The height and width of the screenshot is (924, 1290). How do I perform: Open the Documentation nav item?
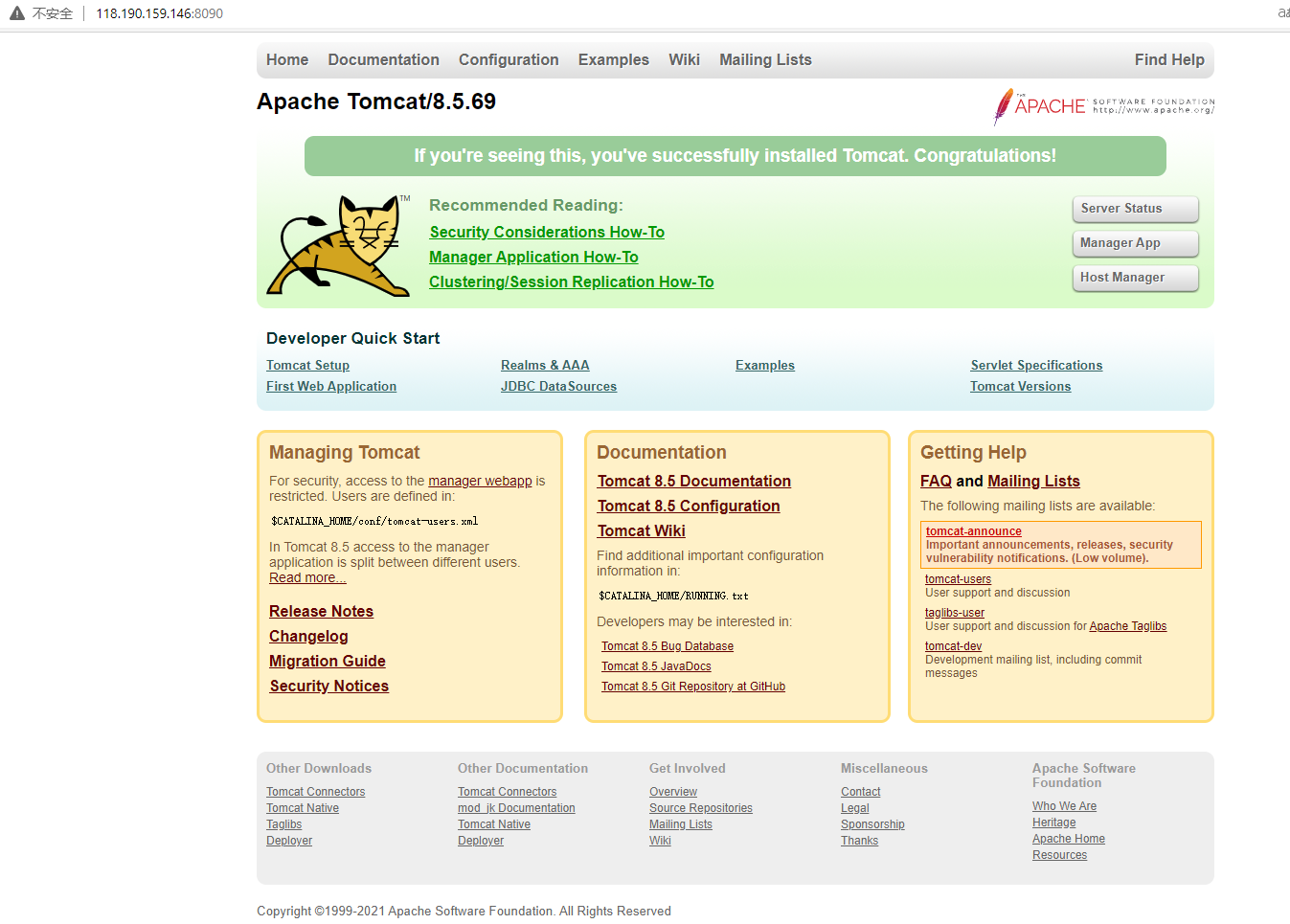(383, 59)
